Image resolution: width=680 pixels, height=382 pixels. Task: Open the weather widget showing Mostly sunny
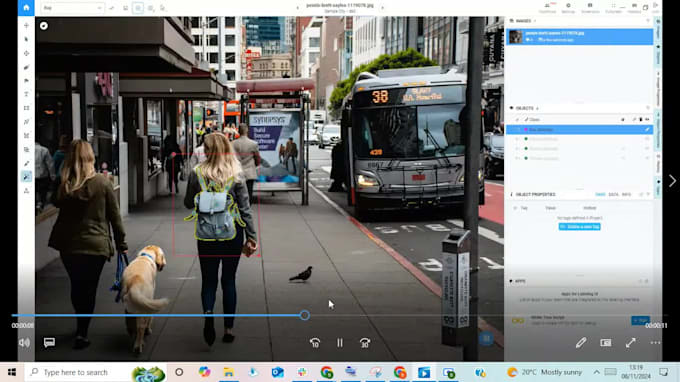(545, 372)
